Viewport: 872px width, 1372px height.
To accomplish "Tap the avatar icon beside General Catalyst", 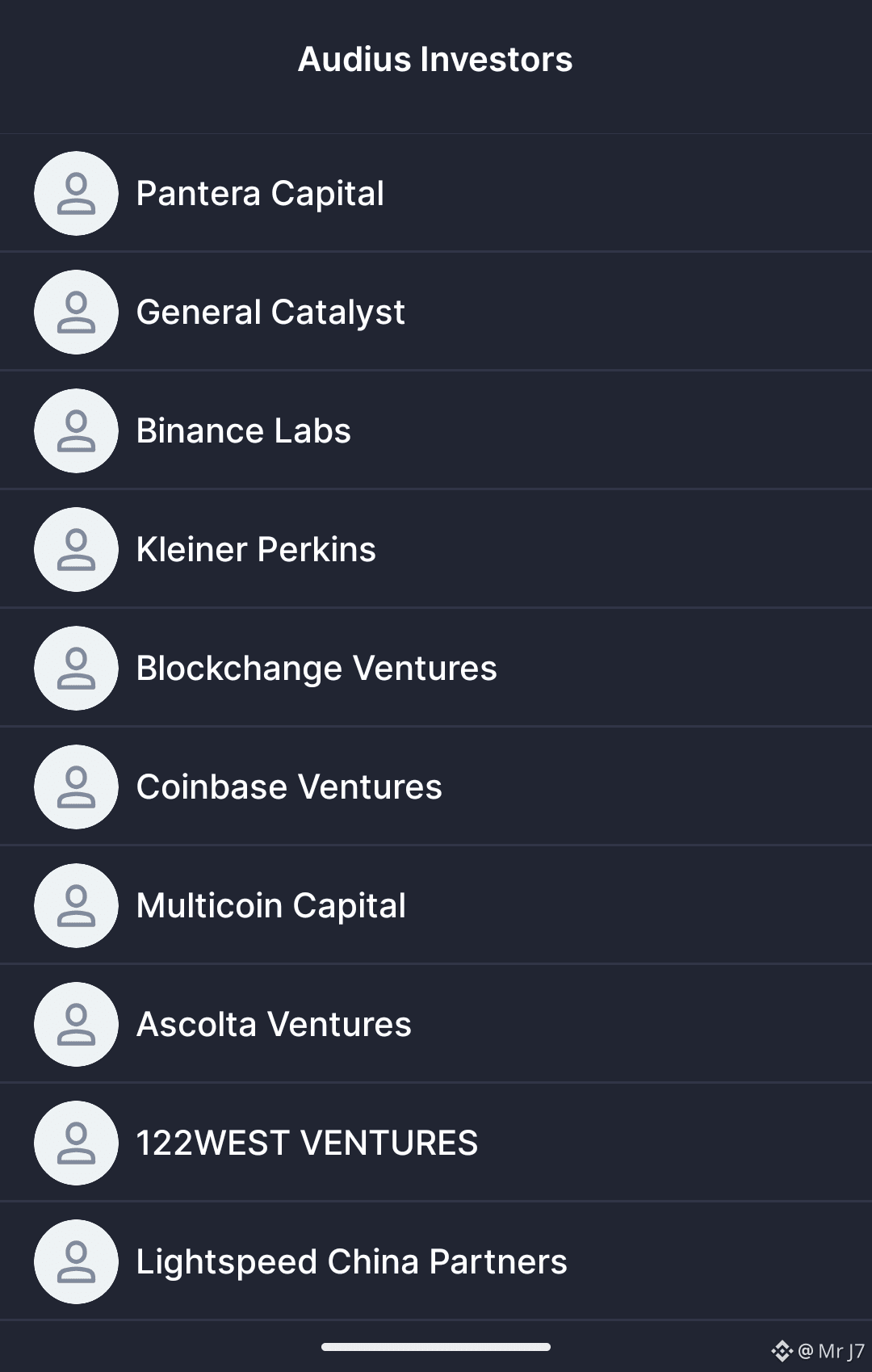I will click(77, 313).
